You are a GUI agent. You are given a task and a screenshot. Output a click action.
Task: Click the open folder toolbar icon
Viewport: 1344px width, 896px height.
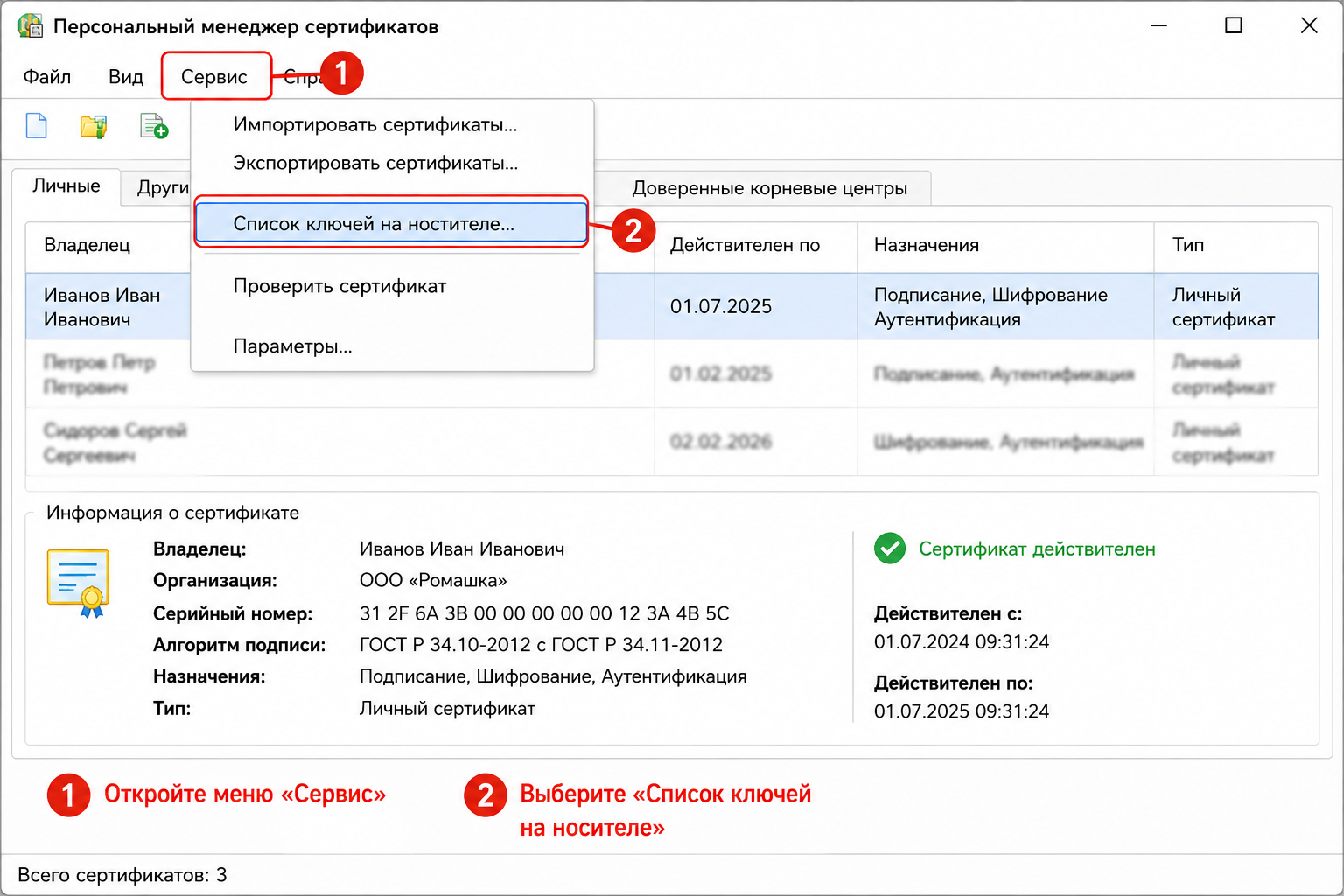[x=94, y=126]
